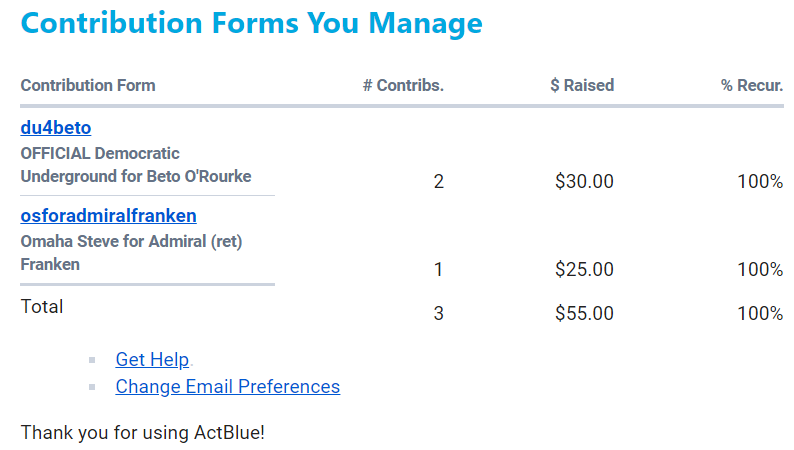Click the $55.00 total raised amount
The image size is (794, 450).
[x=584, y=314]
